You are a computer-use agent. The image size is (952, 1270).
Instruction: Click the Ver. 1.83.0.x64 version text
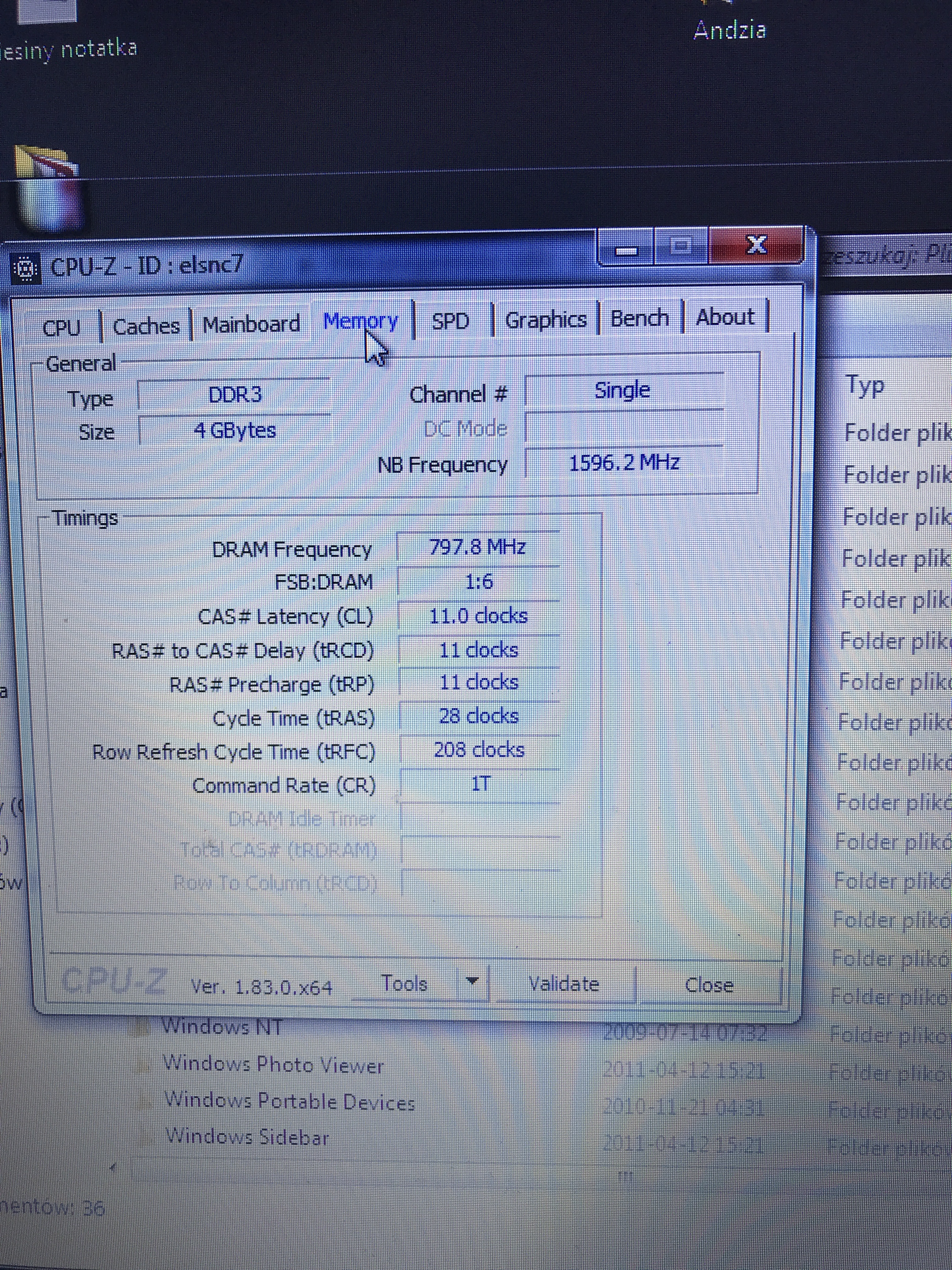coord(262,987)
